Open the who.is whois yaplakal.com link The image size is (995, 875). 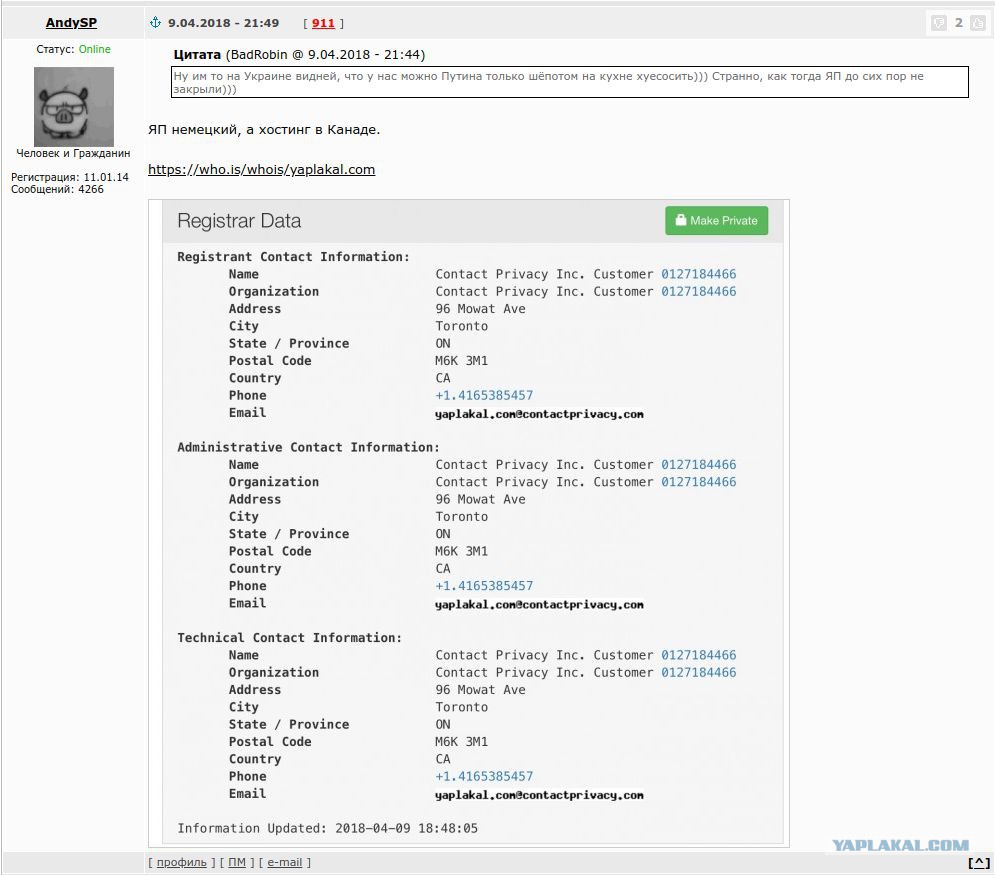pyautogui.click(x=261, y=169)
